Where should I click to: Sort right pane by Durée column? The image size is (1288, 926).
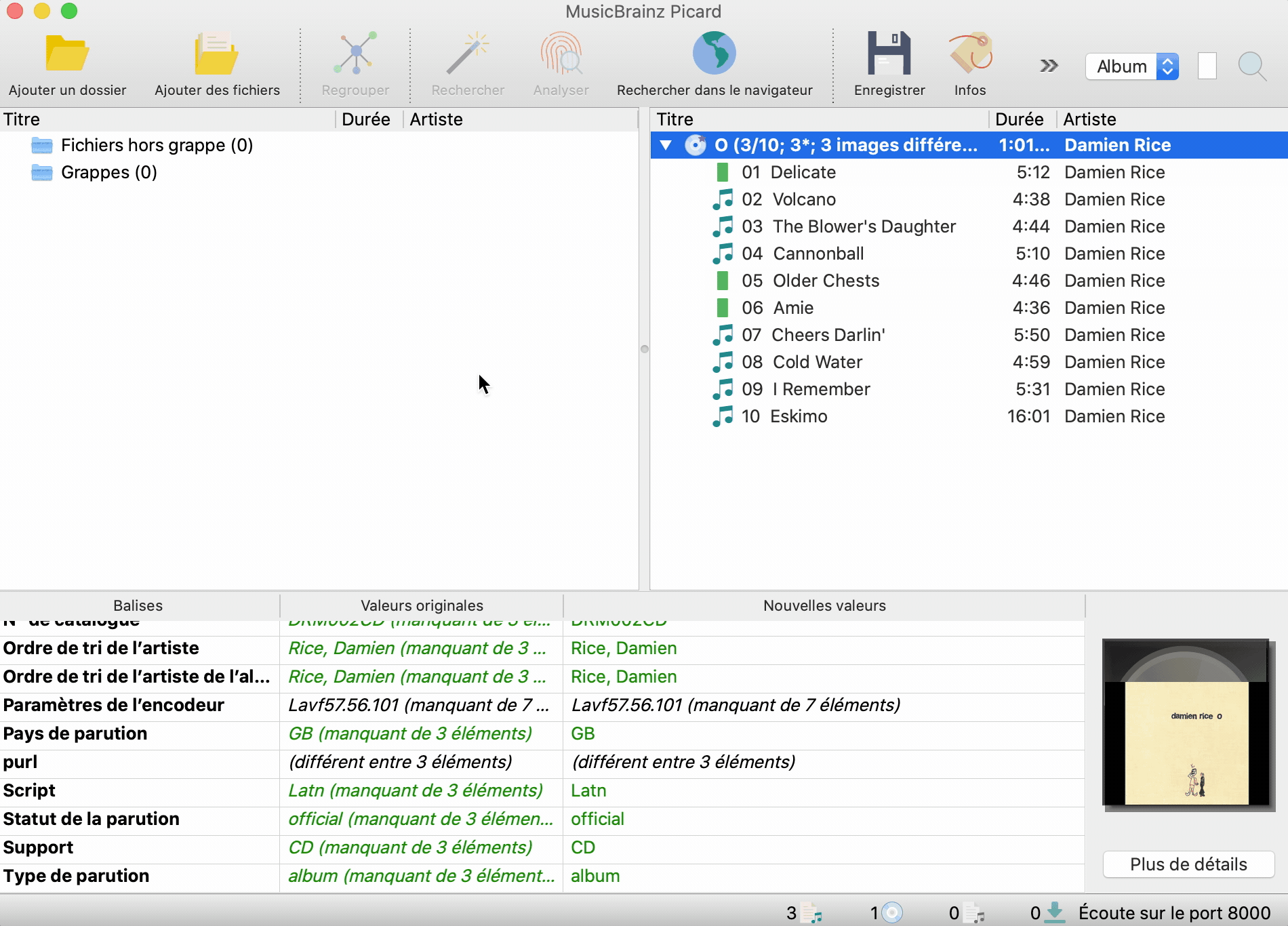pos(1022,119)
